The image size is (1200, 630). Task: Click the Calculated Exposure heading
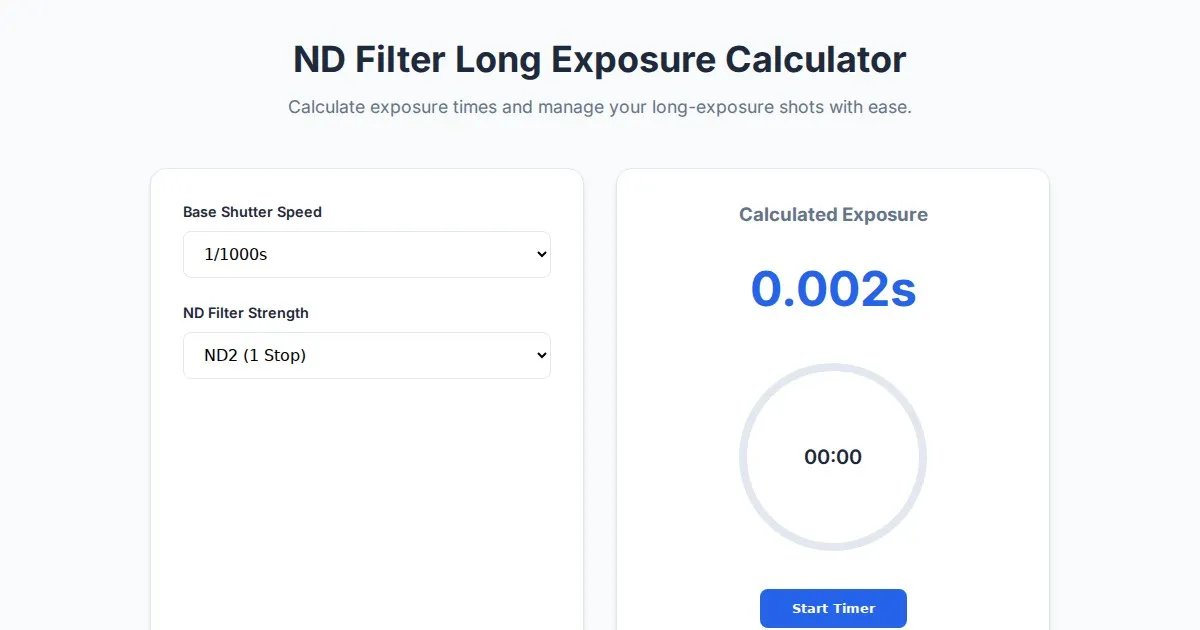[833, 214]
